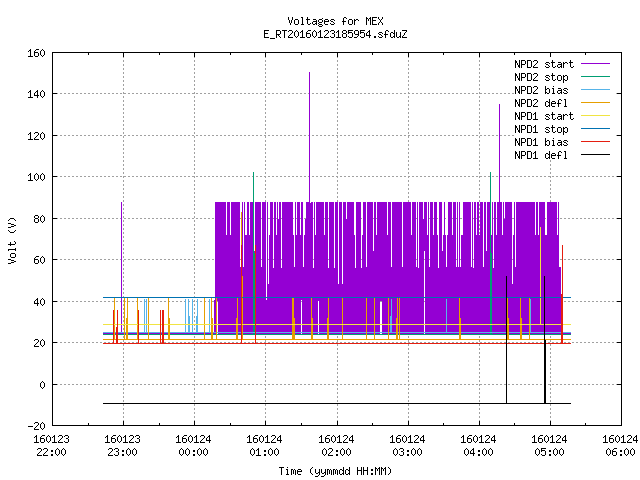Click the x-axis tick '160124 02:00'
The width and height of the screenshot is (640, 480).
(x=336, y=446)
